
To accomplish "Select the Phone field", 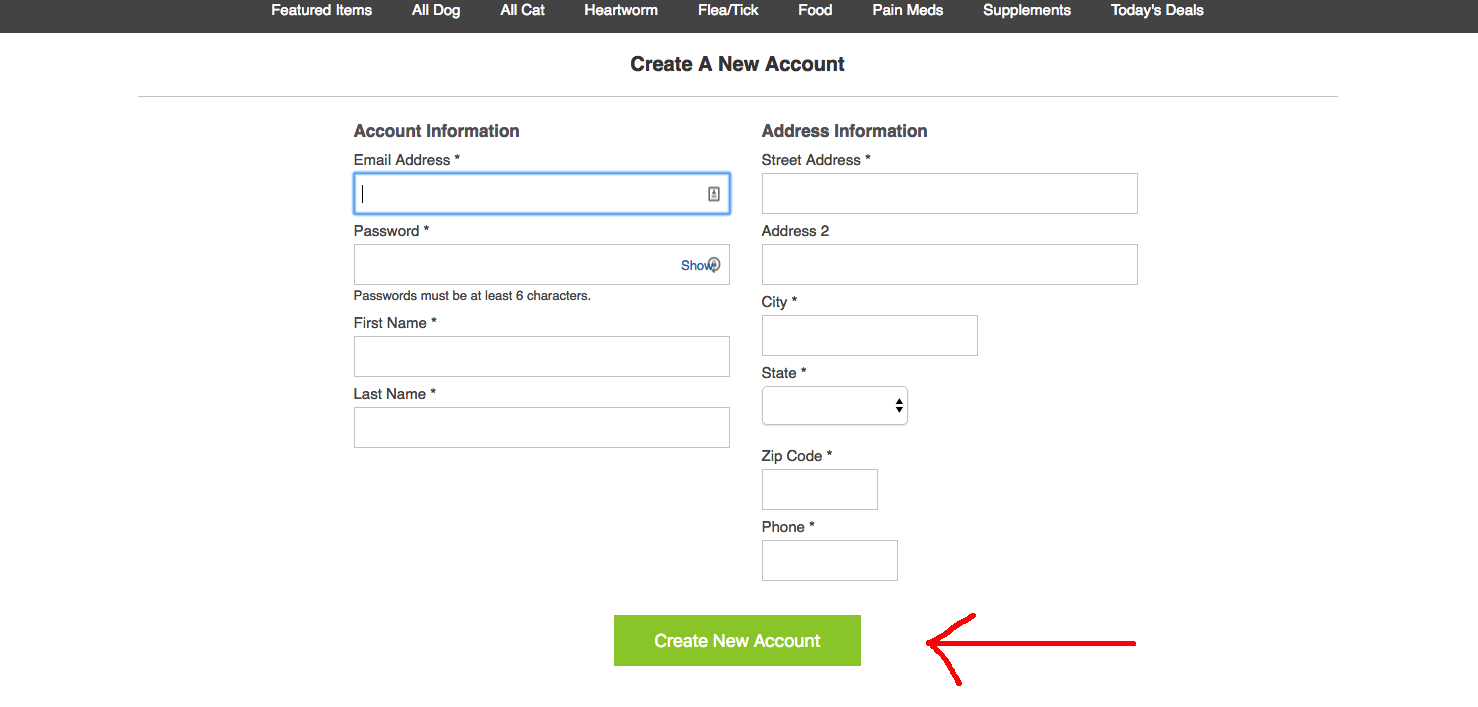I will [829, 561].
